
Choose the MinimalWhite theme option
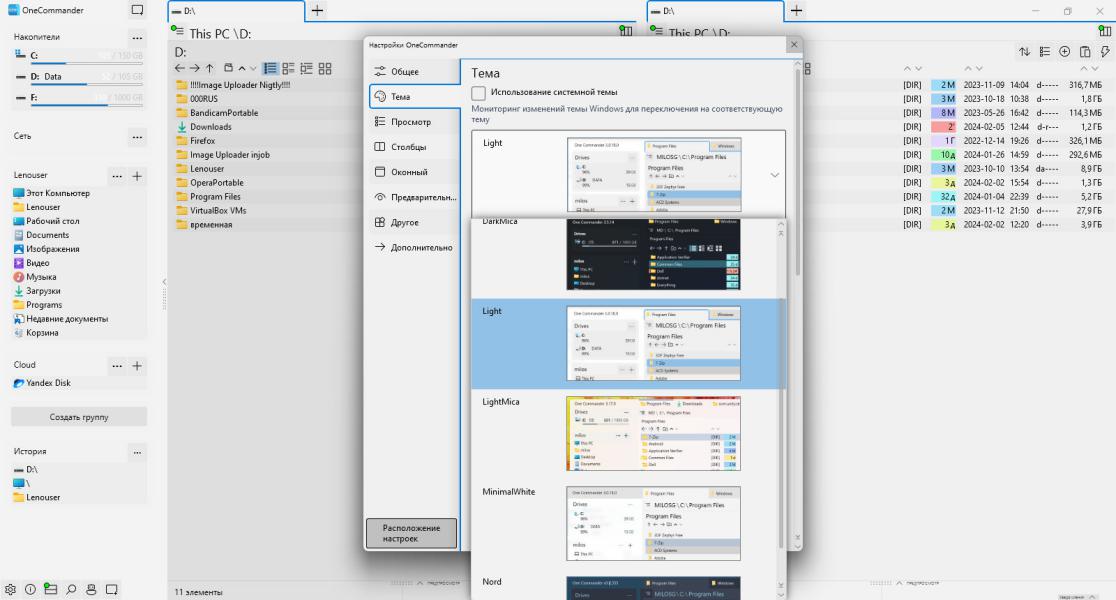click(626, 523)
